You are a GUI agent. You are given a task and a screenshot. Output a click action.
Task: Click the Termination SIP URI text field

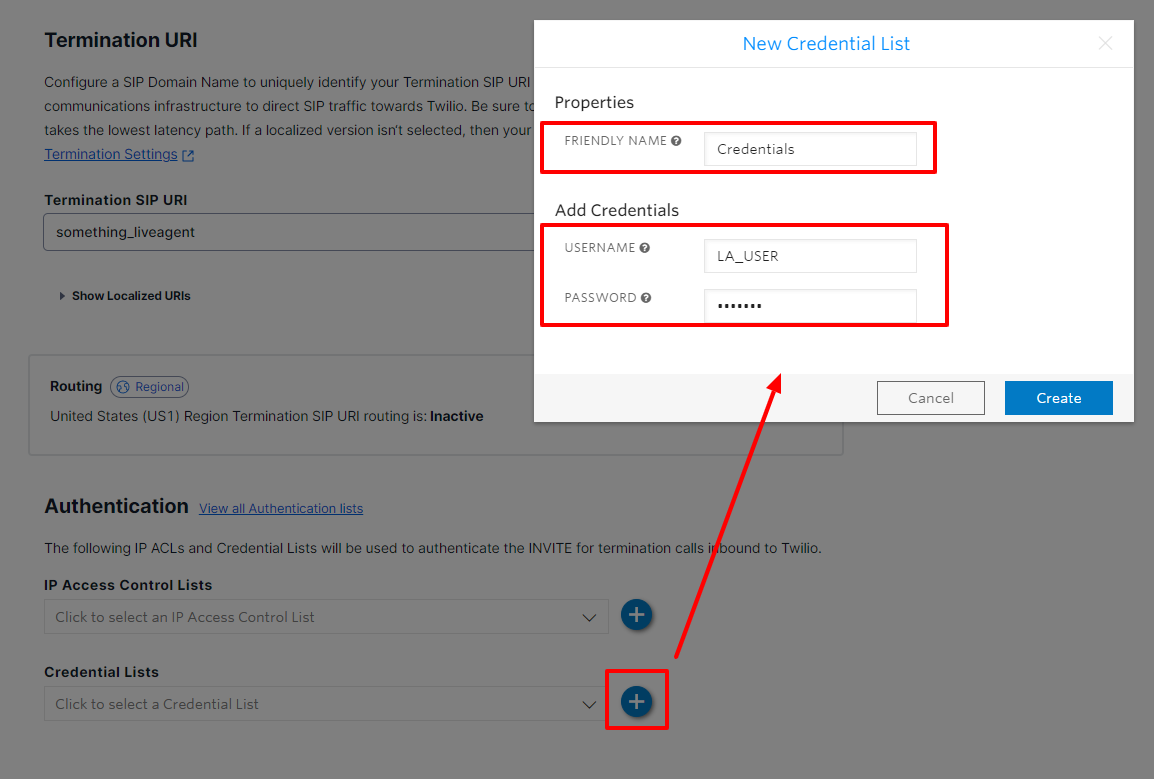point(290,232)
